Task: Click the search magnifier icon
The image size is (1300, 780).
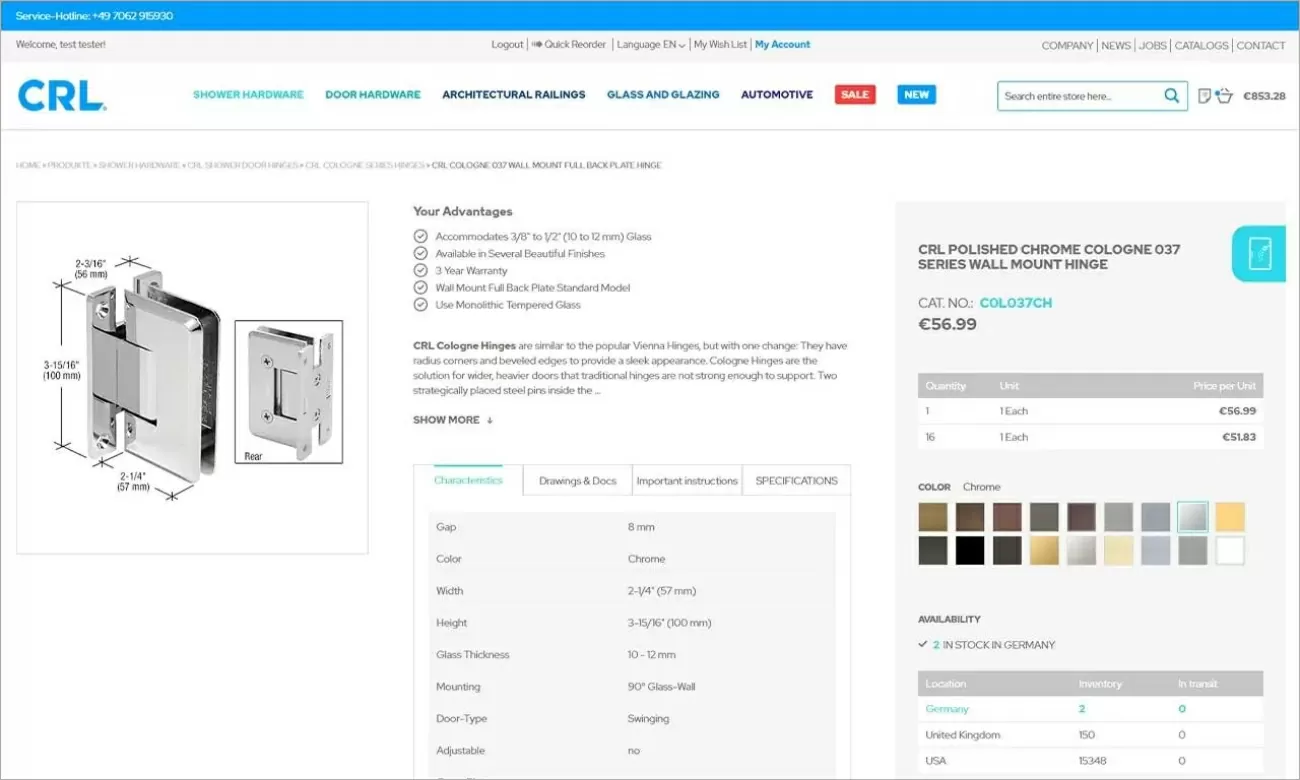Action: pos(1170,95)
